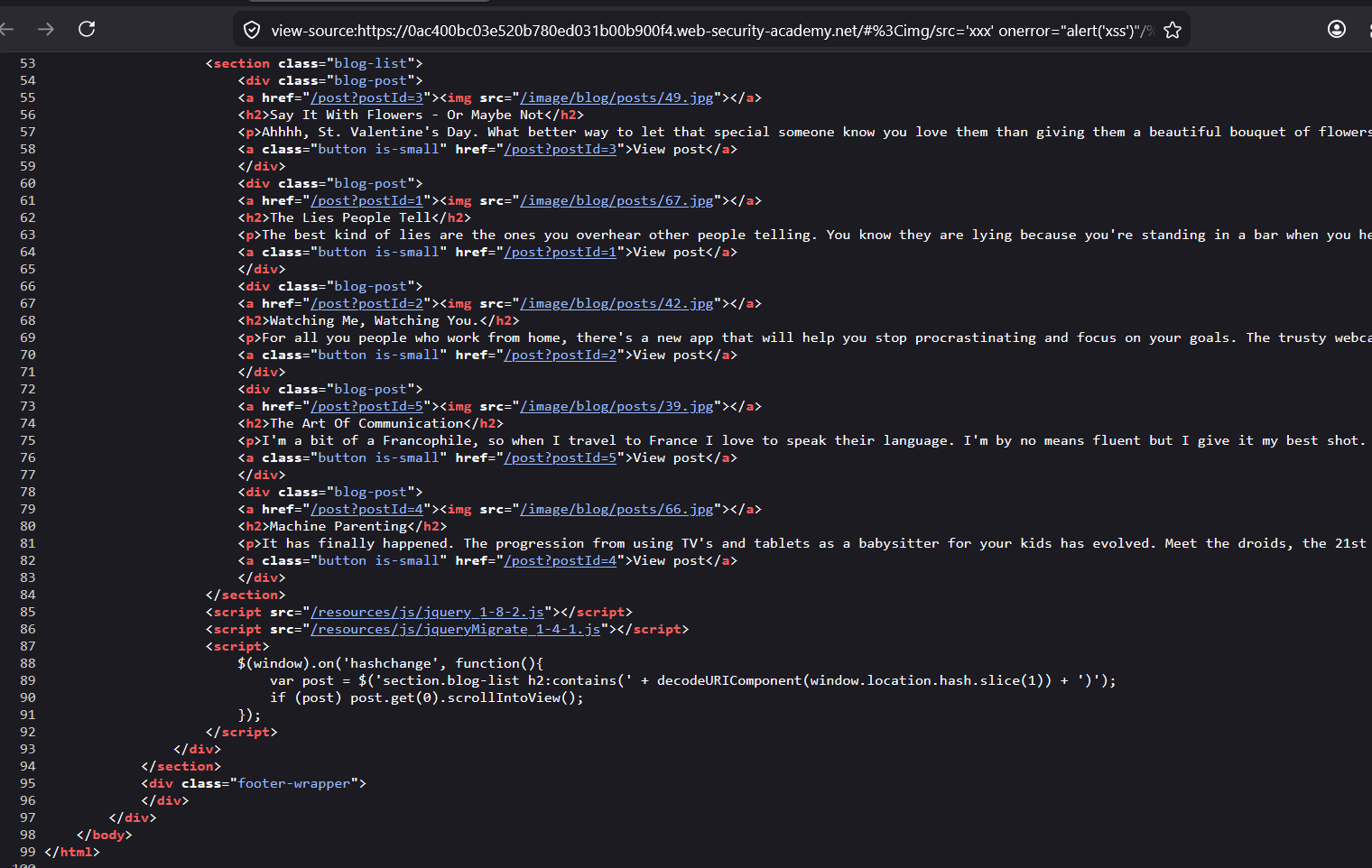
Task: Click the "footer-wrapper" class value
Action: [x=293, y=783]
